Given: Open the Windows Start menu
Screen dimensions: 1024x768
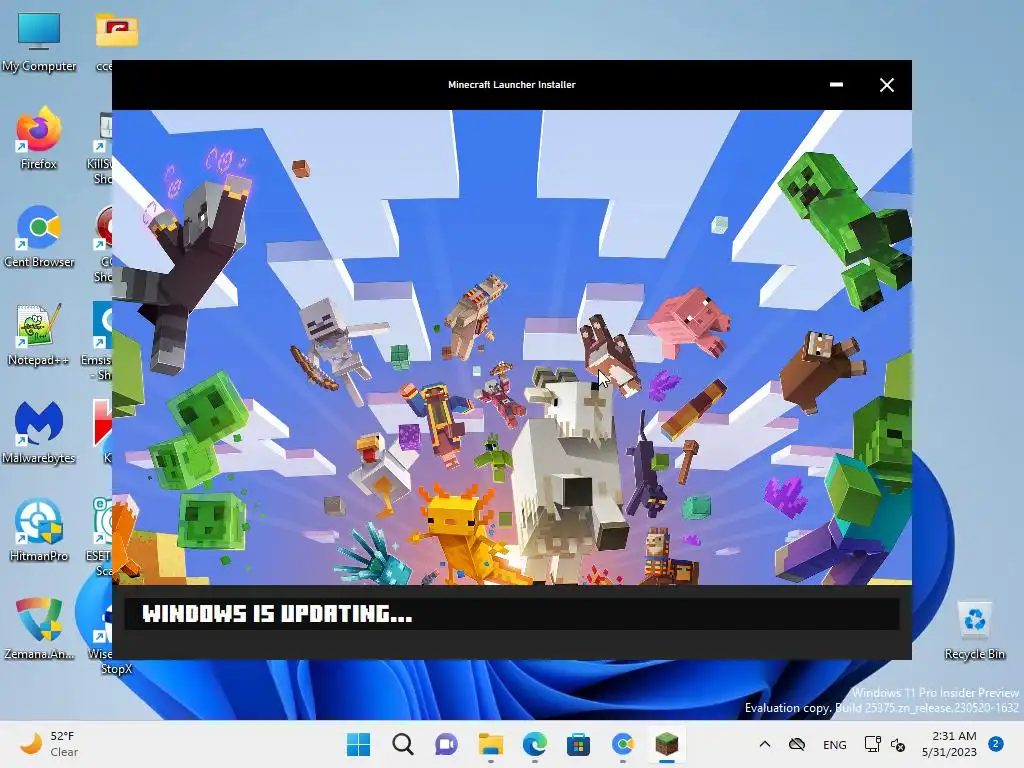Looking at the screenshot, I should [x=359, y=744].
